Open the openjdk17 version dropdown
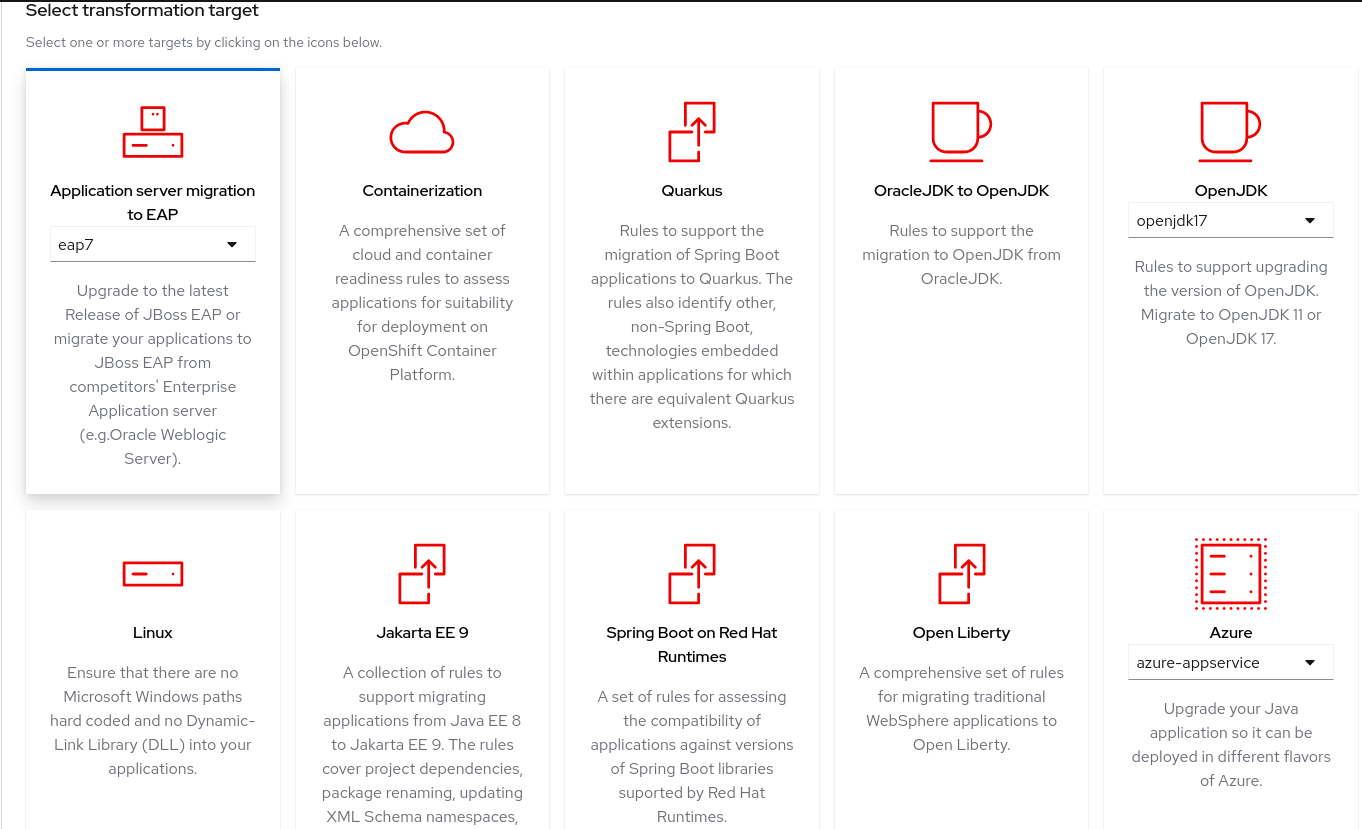 (x=1230, y=220)
